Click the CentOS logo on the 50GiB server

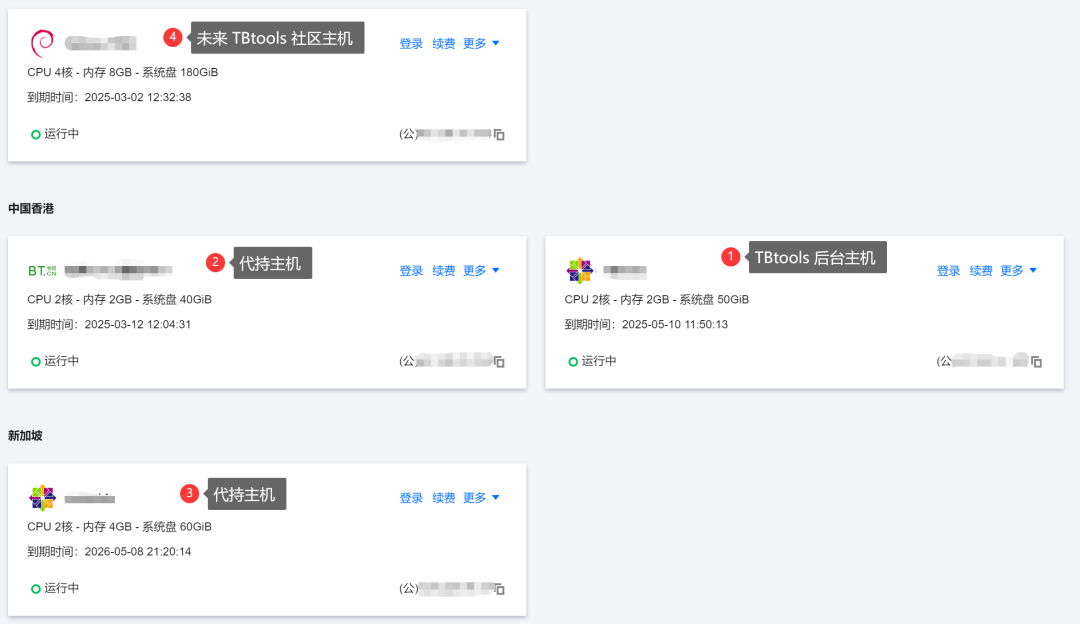579,270
